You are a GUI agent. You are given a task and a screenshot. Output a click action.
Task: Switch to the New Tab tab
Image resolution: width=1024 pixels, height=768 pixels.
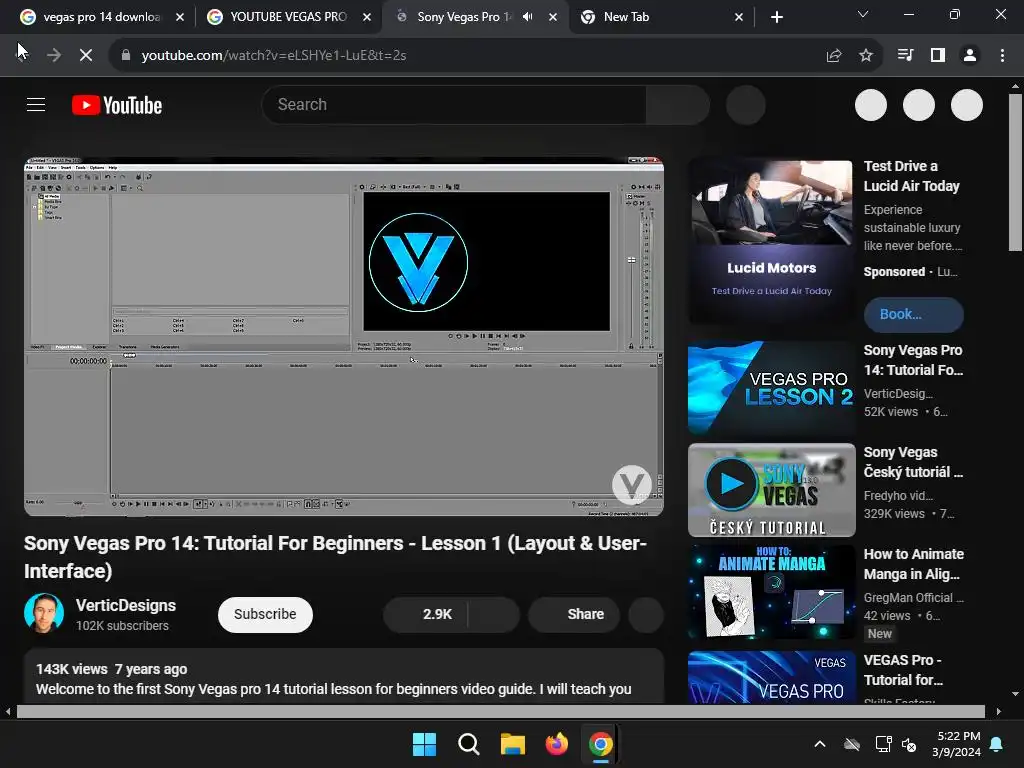(x=626, y=17)
